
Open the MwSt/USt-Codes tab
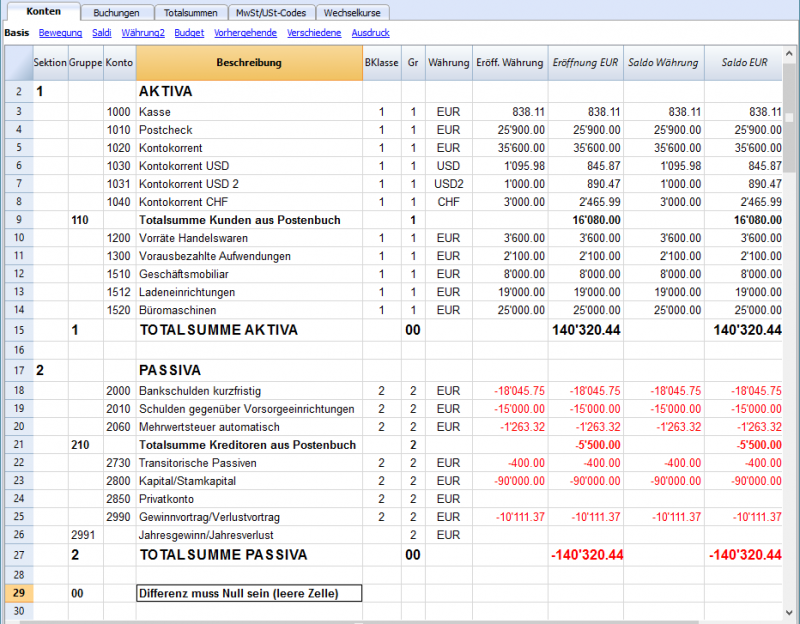[x=271, y=13]
